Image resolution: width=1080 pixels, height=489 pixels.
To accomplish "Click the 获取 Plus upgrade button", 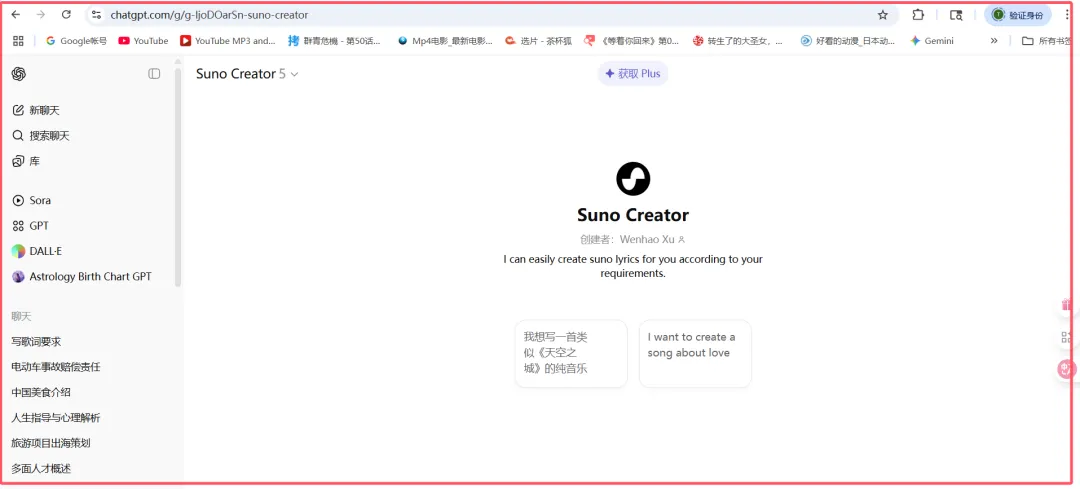I will click(x=633, y=74).
